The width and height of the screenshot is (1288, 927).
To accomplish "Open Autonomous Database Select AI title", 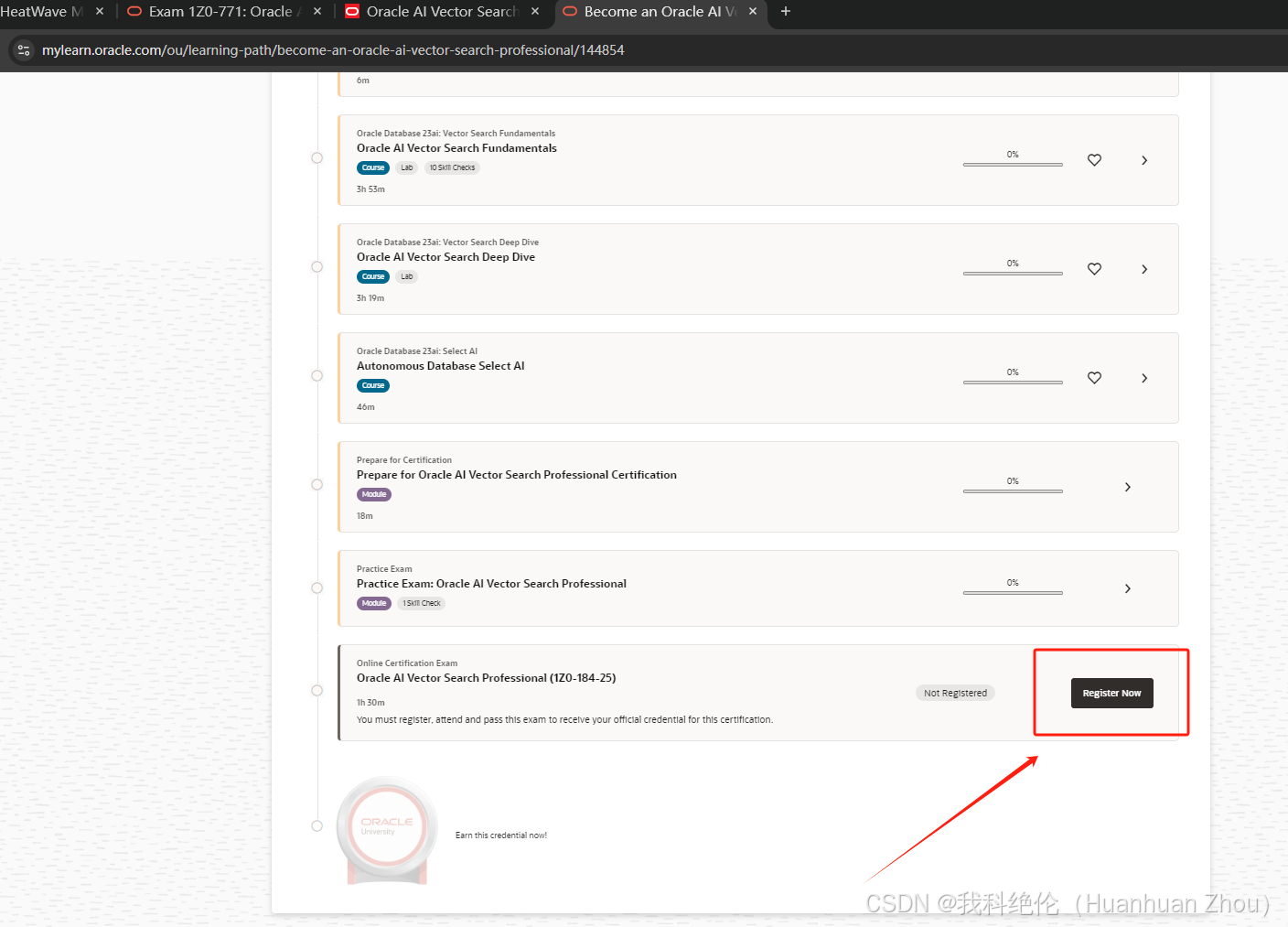I will click(x=440, y=366).
